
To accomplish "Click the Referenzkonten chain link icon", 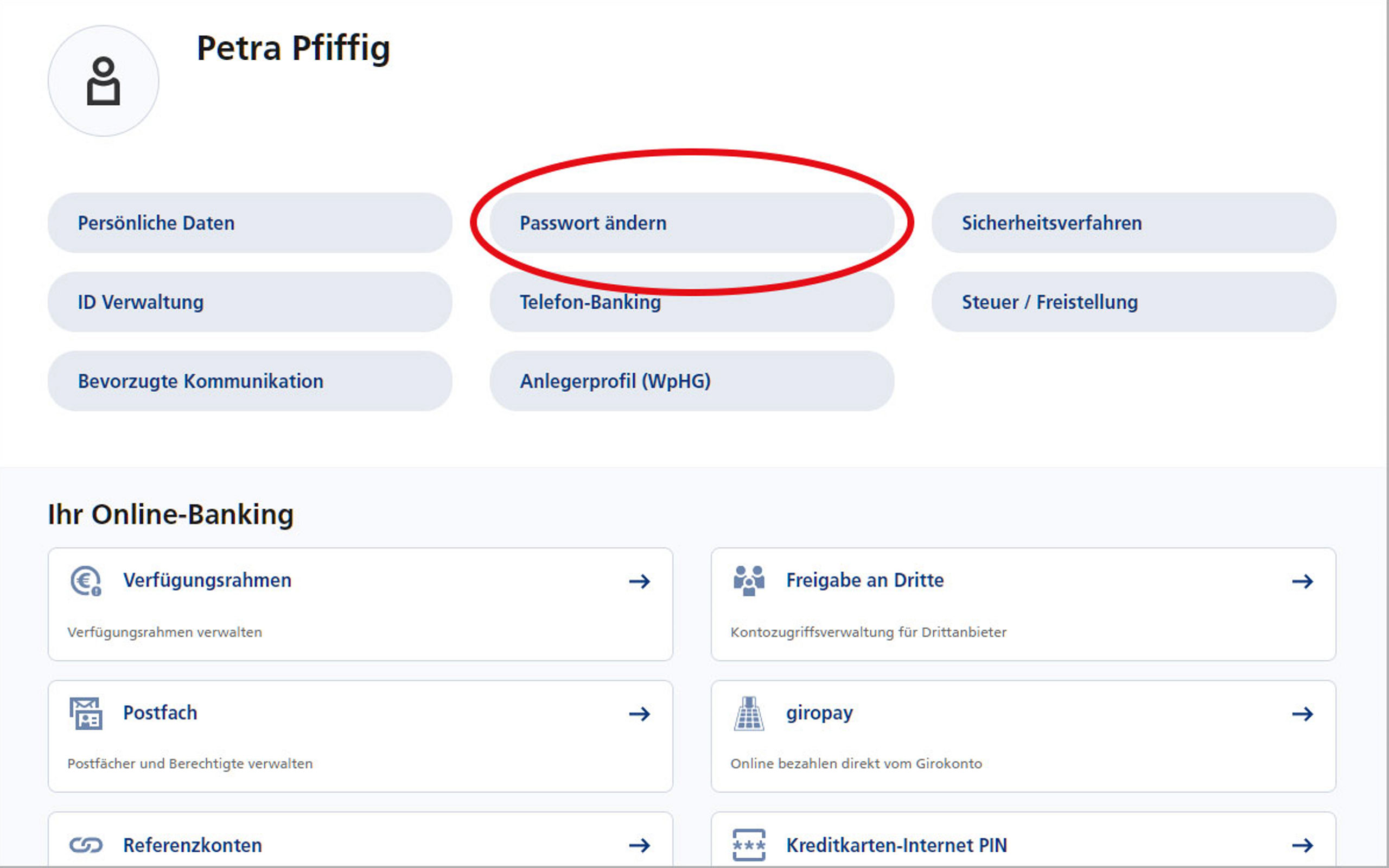I will click(x=86, y=845).
